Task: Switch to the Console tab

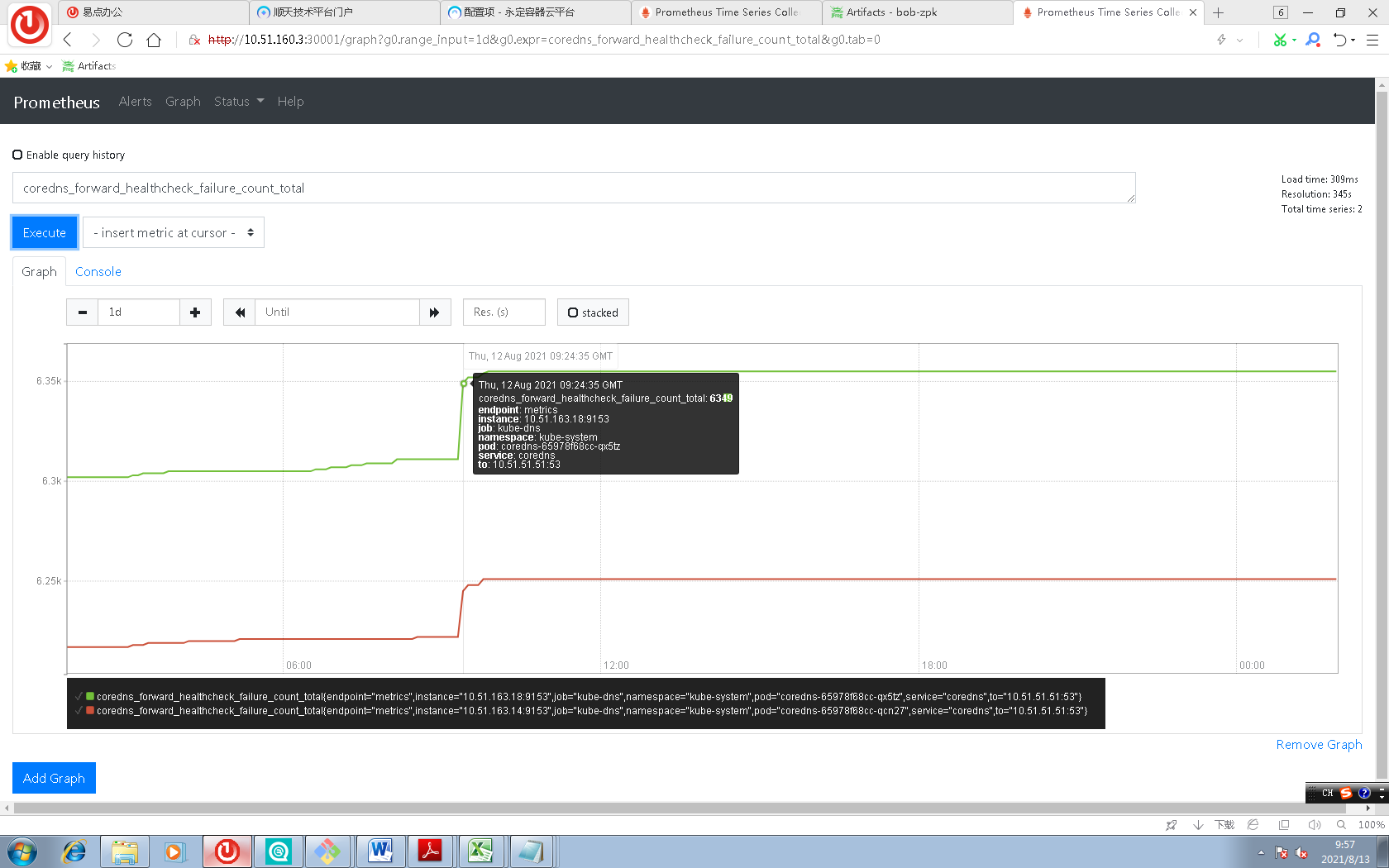Action: pos(98,271)
